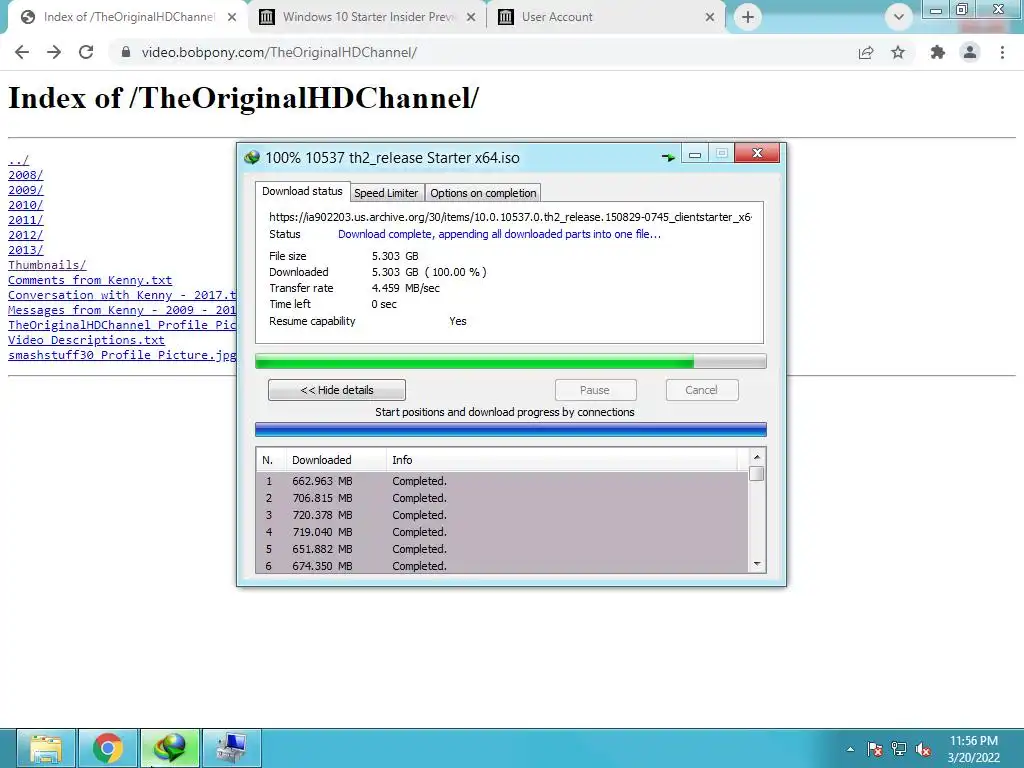Viewport: 1024px width, 768px height.
Task: Click the connections list scroll up arrow
Action: pyautogui.click(x=757, y=457)
